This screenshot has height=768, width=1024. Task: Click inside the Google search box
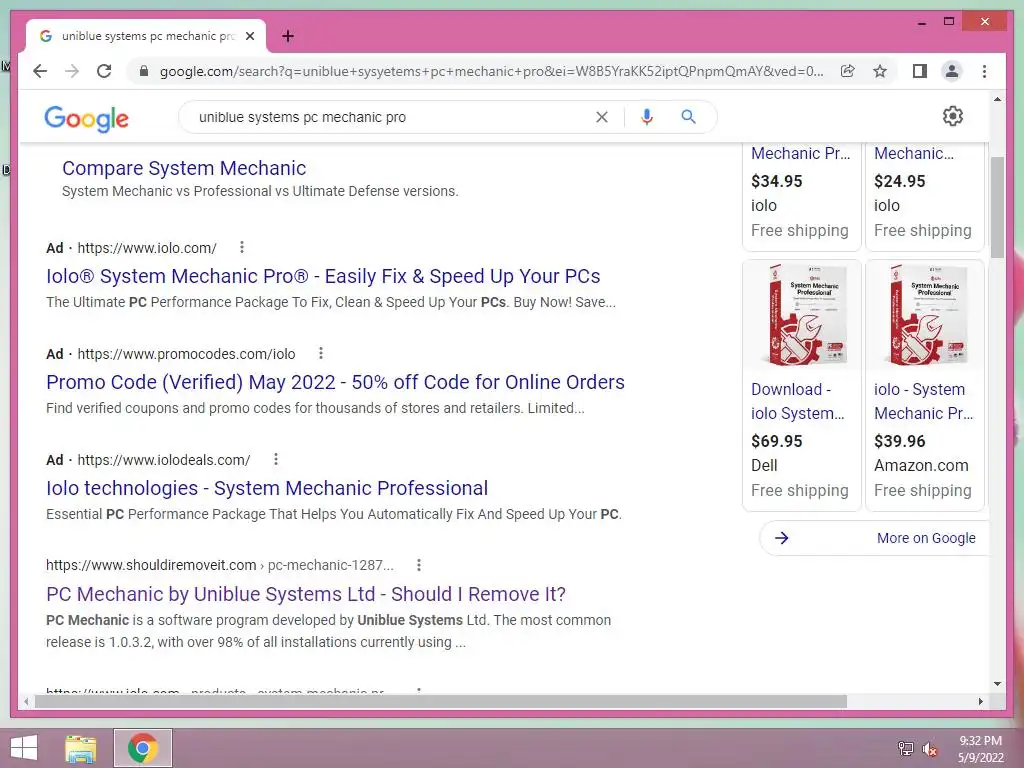pyautogui.click(x=392, y=117)
